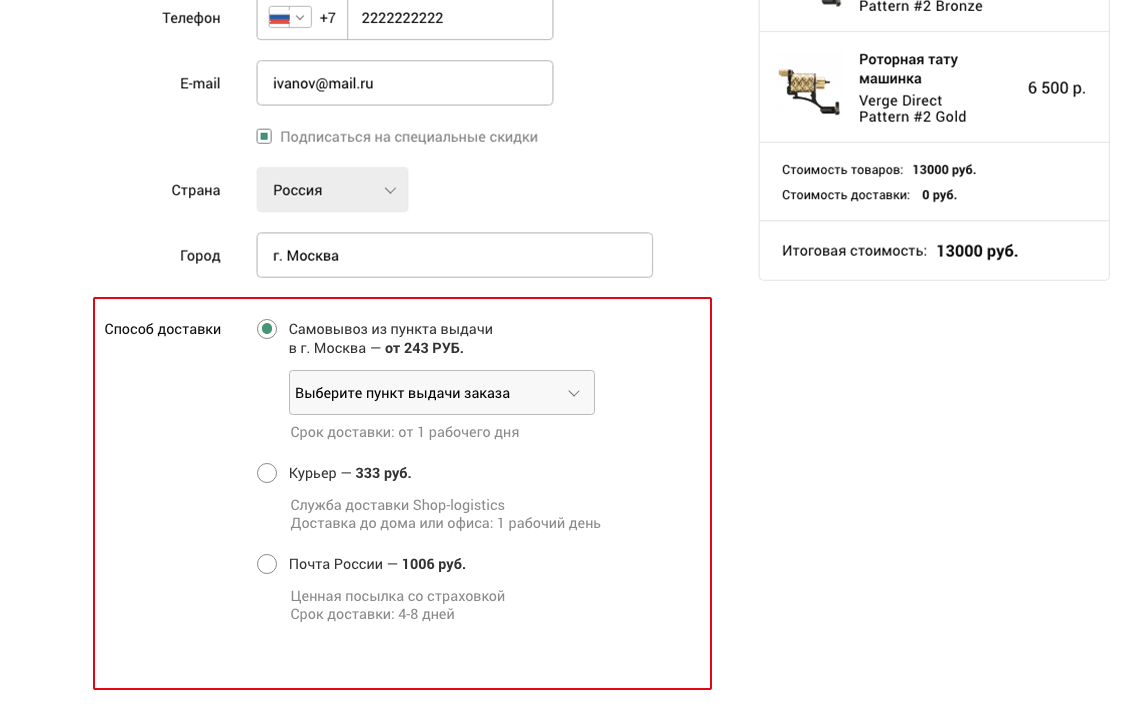Toggle the special discounts subscription checkbox
Image resolution: width=1133 pixels, height=708 pixels.
264,137
